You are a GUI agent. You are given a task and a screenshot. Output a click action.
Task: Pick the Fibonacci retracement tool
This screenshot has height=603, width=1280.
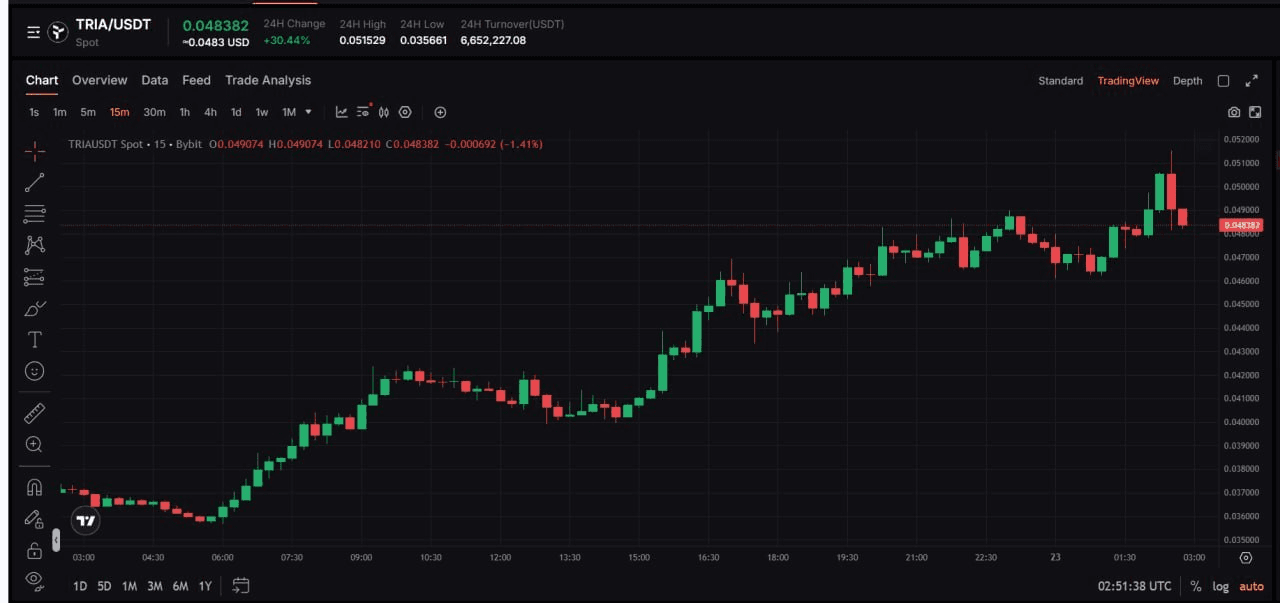pos(35,214)
